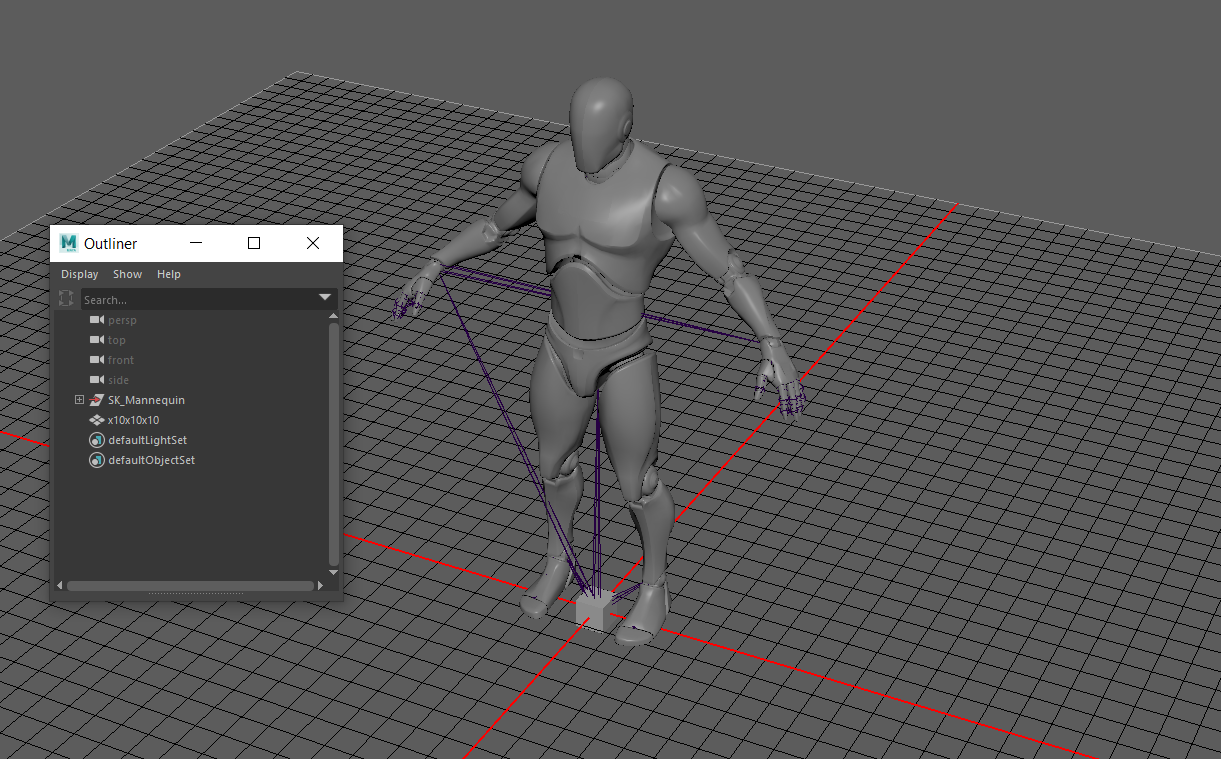Open the Show menu in Outliner
The width and height of the screenshot is (1221, 759).
127,274
